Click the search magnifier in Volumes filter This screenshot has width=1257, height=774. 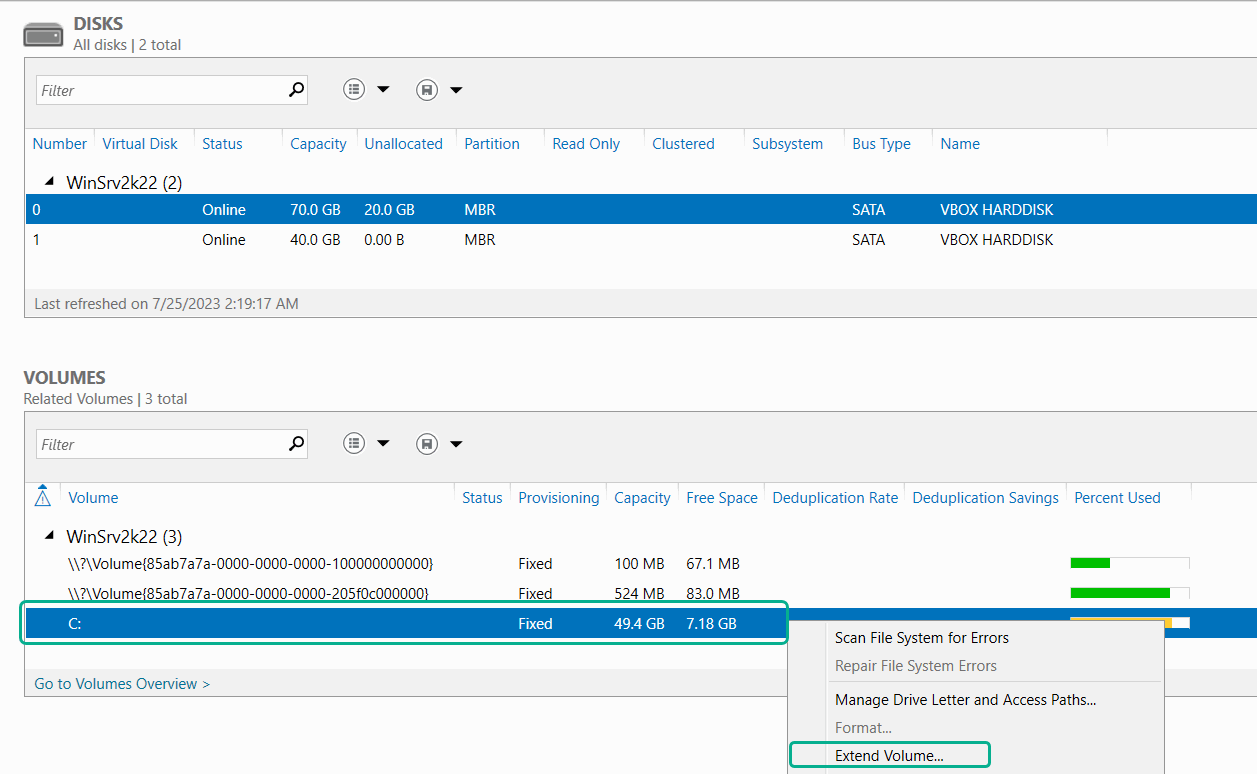click(296, 444)
